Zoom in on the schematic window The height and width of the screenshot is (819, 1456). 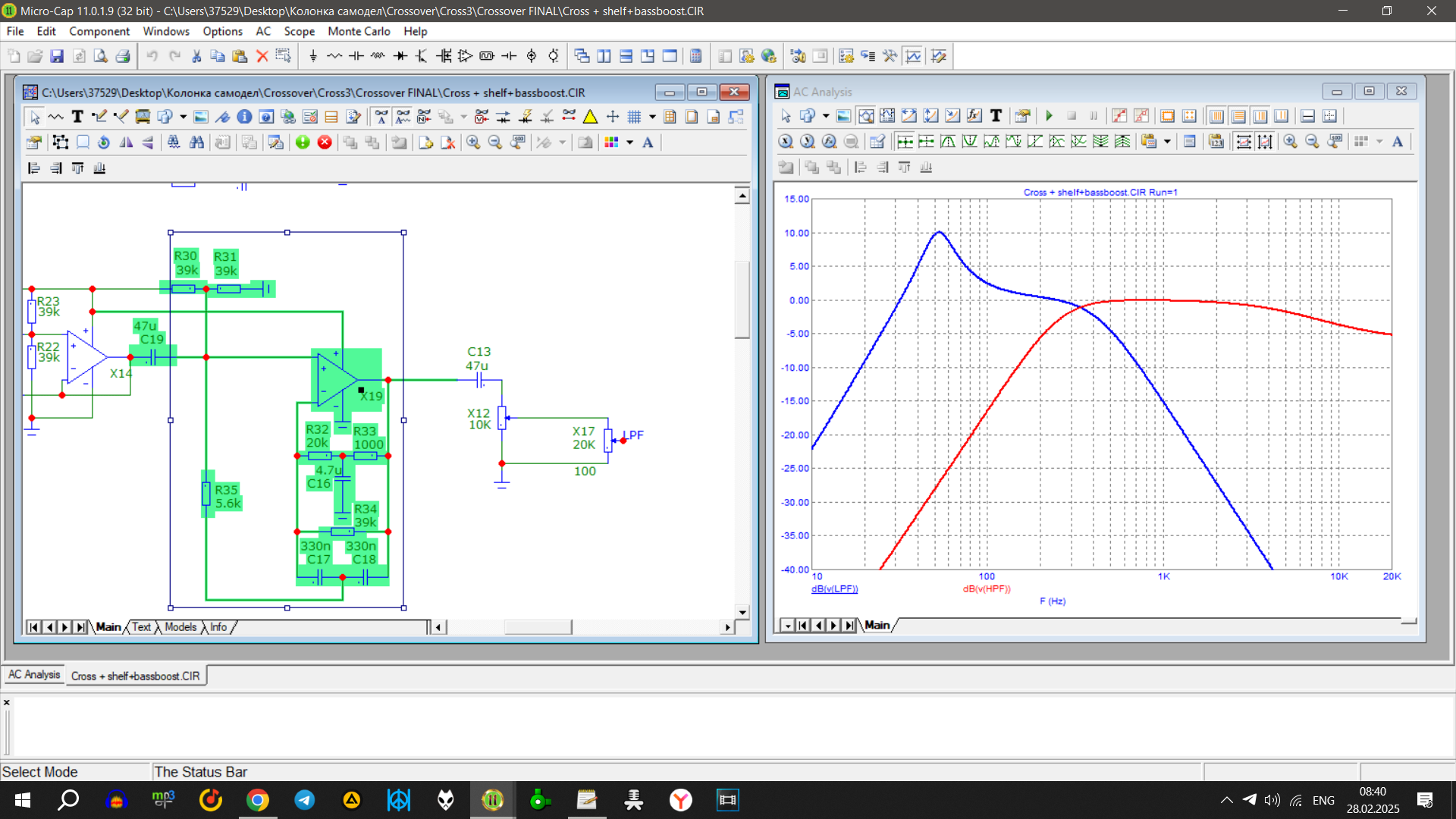pos(473,143)
